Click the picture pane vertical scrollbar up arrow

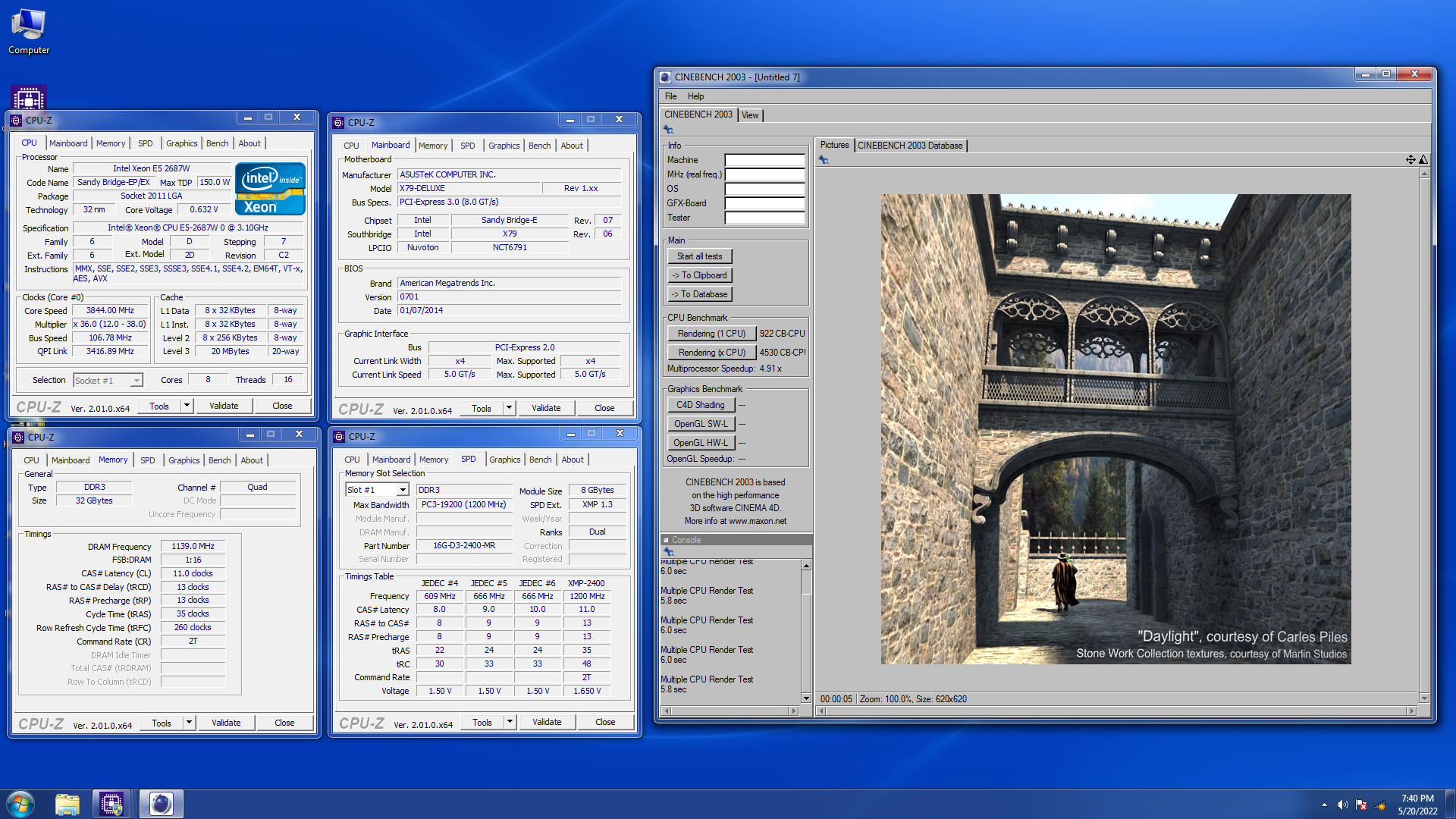(1424, 174)
